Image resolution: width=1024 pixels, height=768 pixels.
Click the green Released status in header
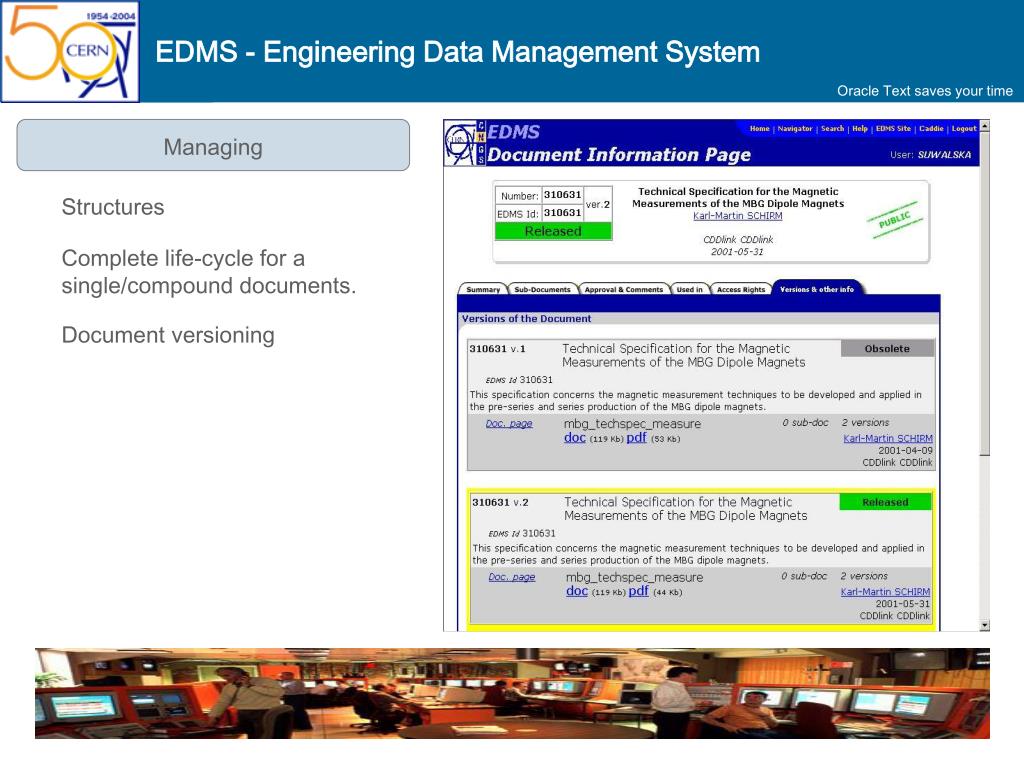[553, 231]
